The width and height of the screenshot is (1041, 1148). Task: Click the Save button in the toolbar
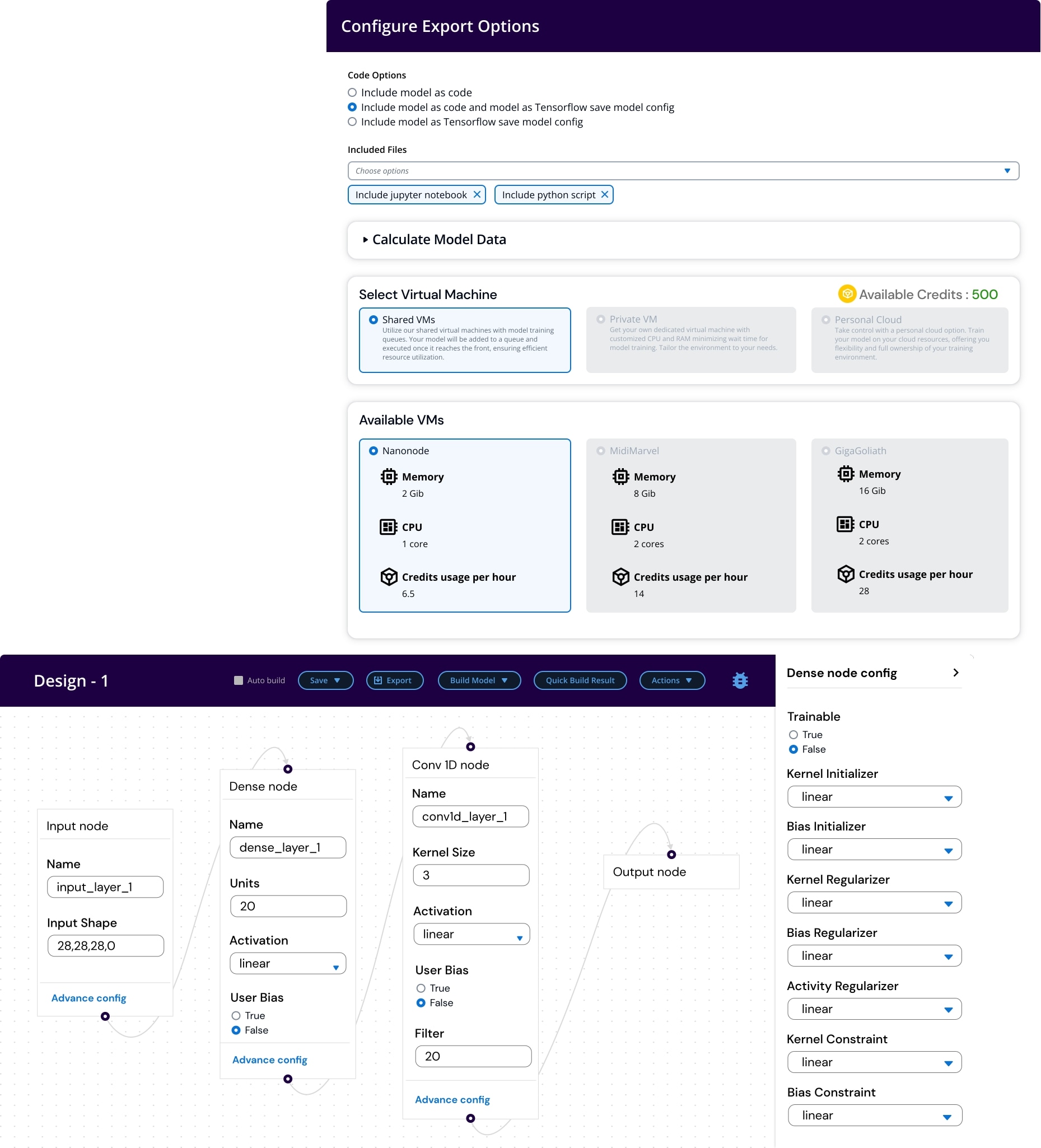pos(325,680)
